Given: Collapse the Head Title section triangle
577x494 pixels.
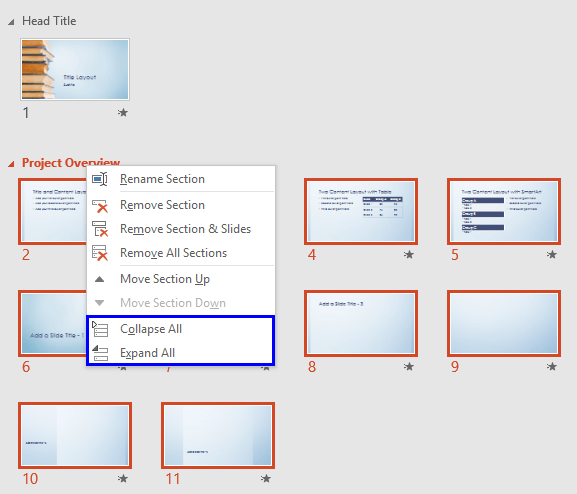Looking at the screenshot, I should tap(11, 22).
